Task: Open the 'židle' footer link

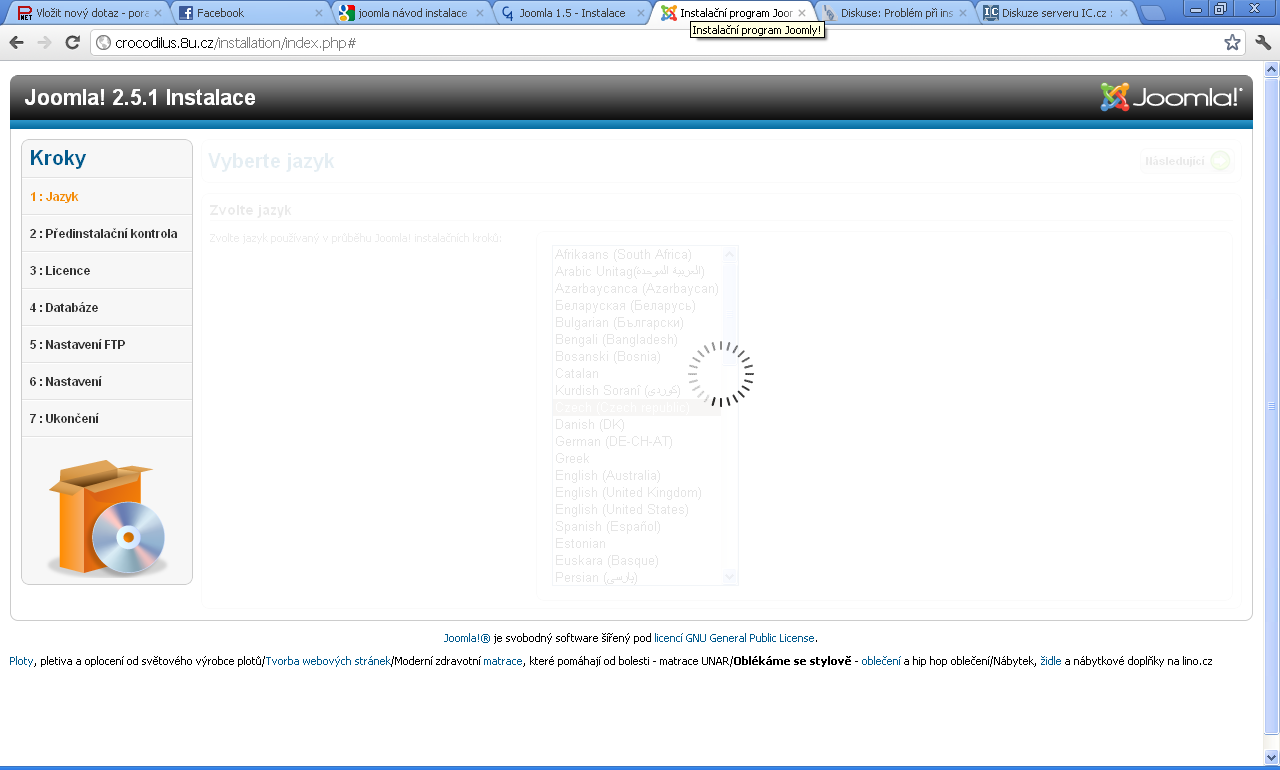Action: click(x=1051, y=662)
